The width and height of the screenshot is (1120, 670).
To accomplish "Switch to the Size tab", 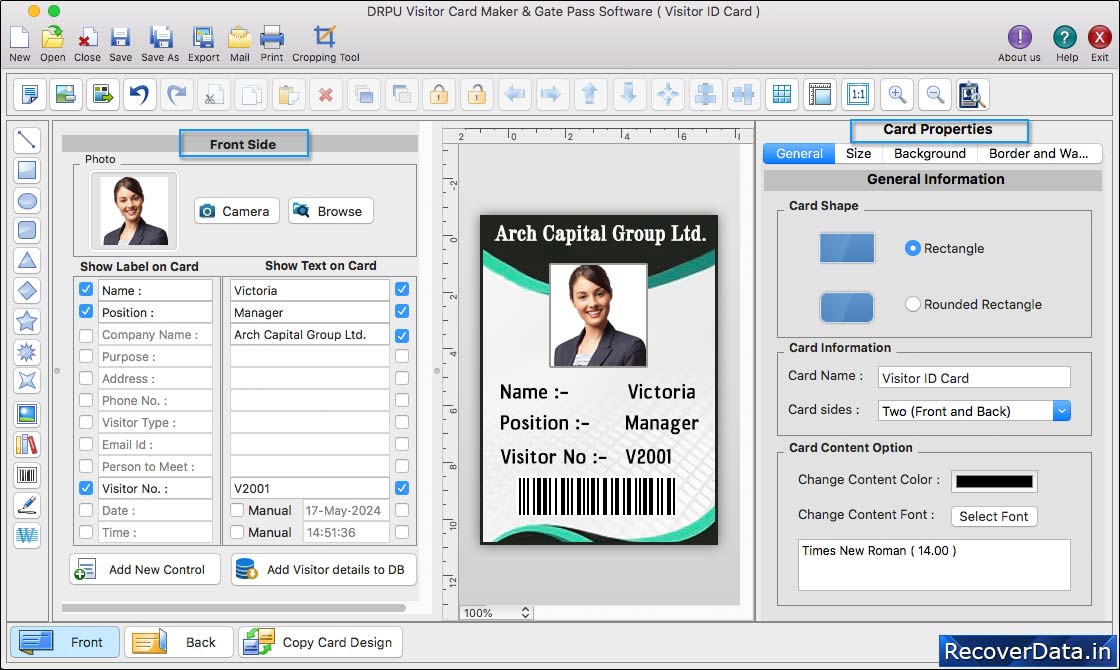I will point(858,154).
